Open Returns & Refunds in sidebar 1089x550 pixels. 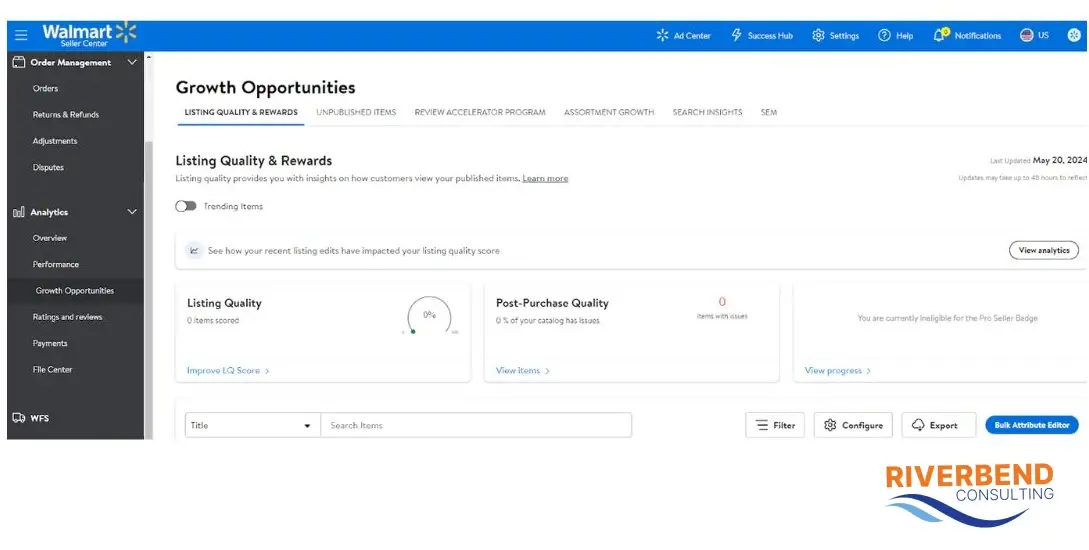click(x=66, y=115)
